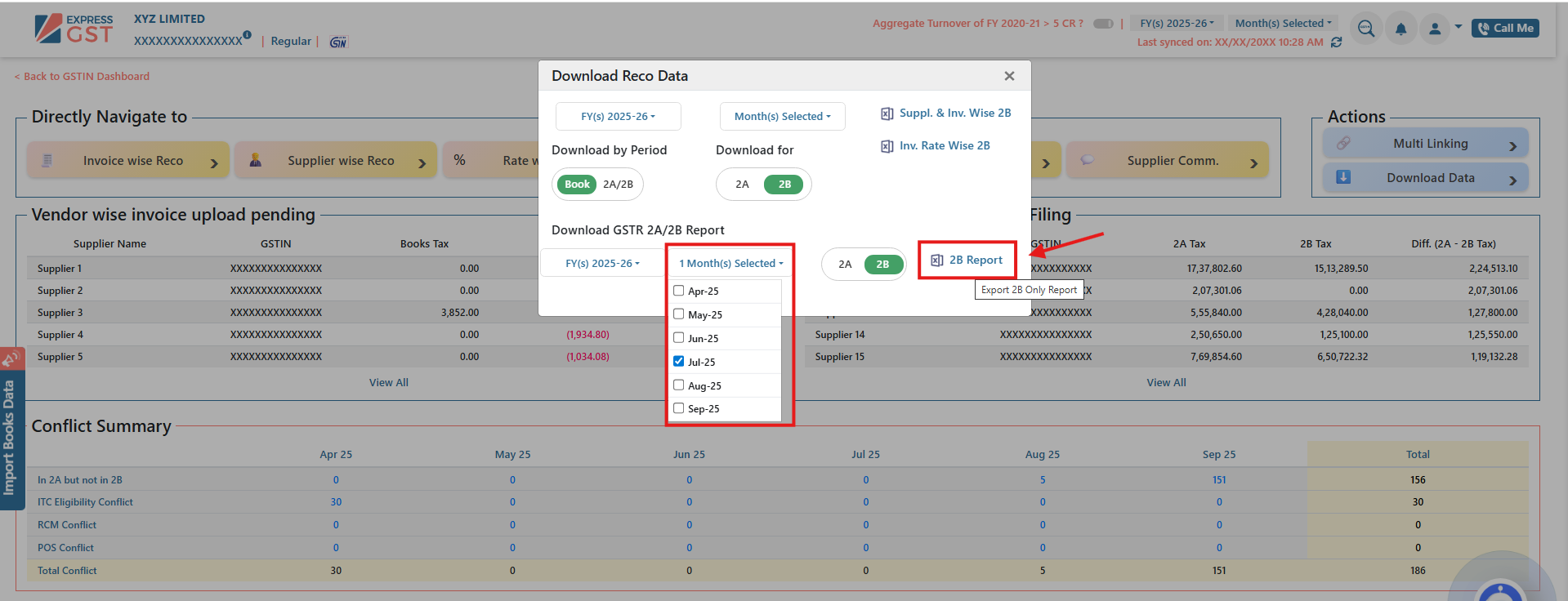Uncheck the Jul-25 month checkbox
Screen dimensions: 1568x601
(678, 361)
